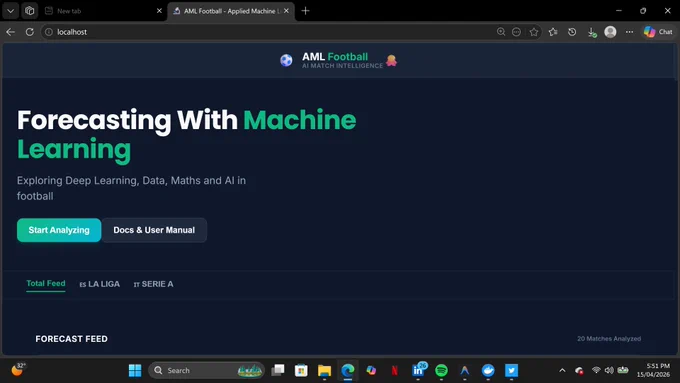Open a new browser tab with plus
The width and height of the screenshot is (680, 383).
pos(305,11)
